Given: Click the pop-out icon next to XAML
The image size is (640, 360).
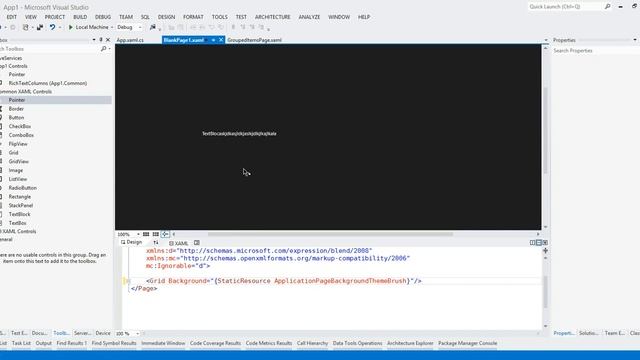Looking at the screenshot, I should tap(197, 242).
